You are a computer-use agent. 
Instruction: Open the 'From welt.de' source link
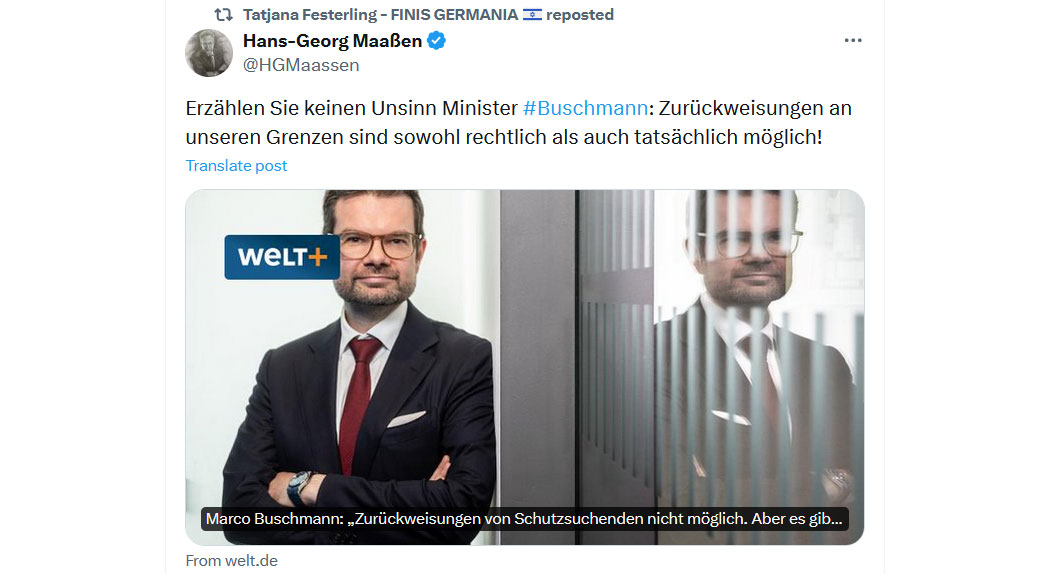pyautogui.click(x=232, y=561)
